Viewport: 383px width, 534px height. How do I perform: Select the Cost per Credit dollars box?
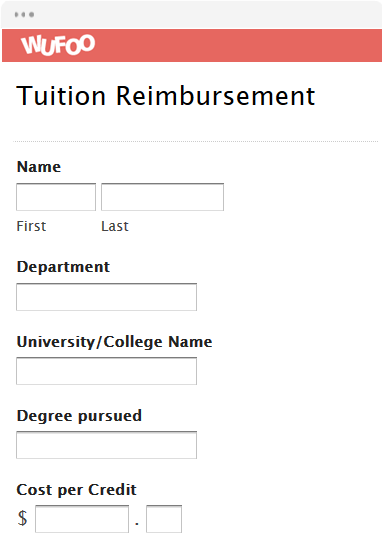tap(82, 519)
